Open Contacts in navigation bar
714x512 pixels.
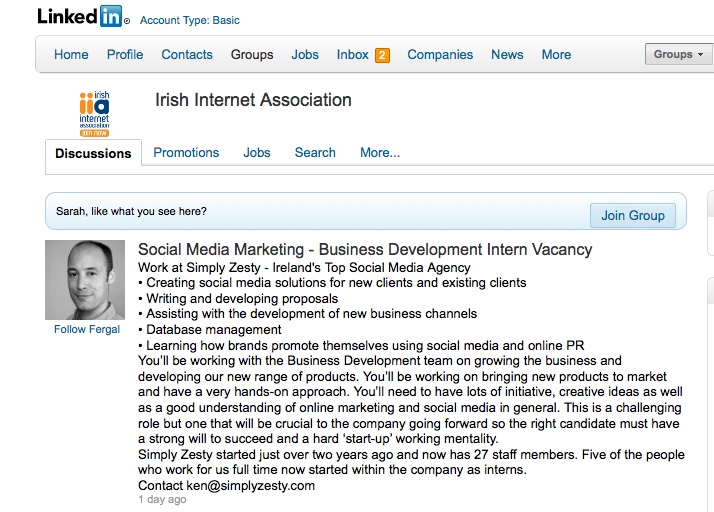(x=187, y=55)
